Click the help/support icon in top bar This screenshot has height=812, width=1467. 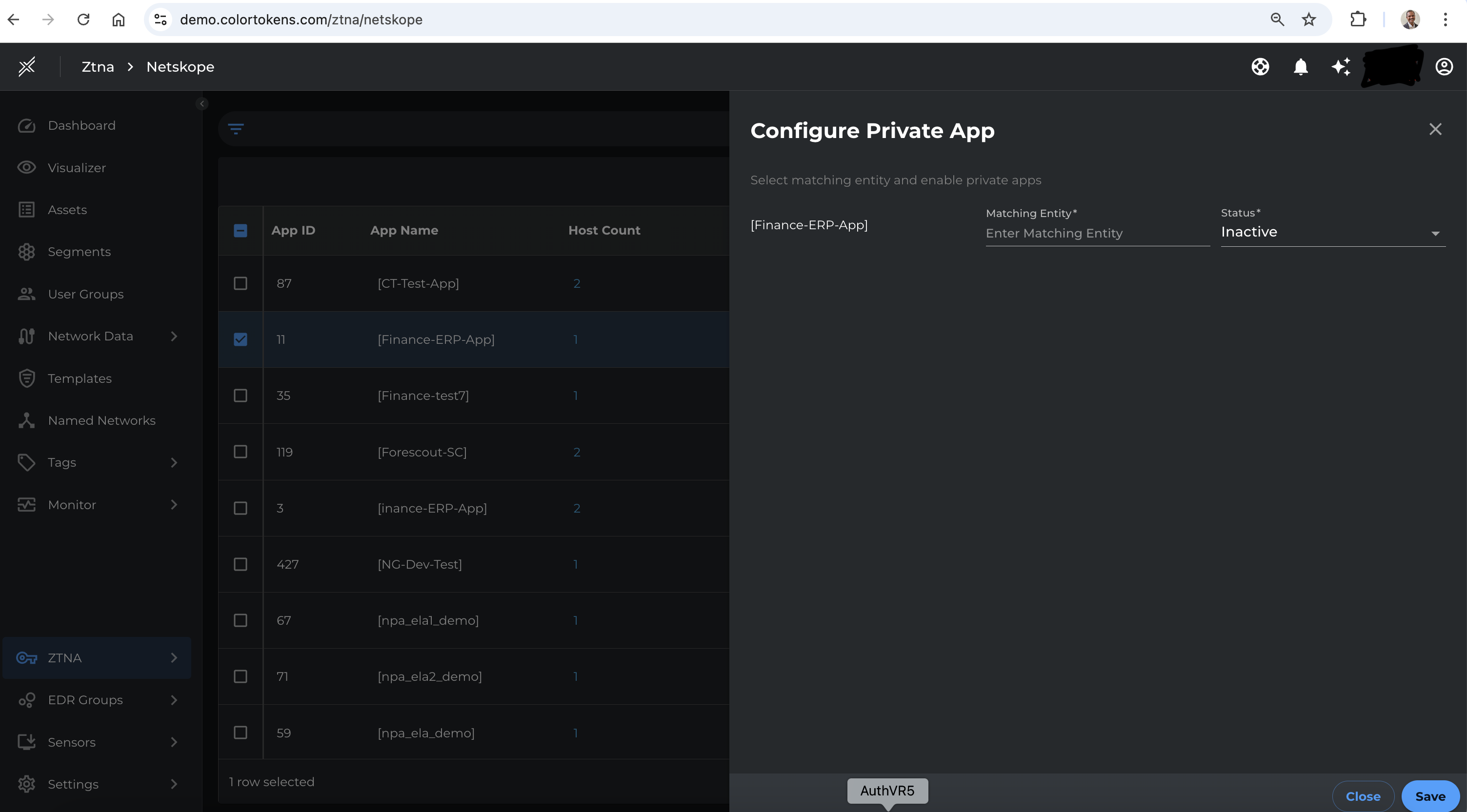point(1260,67)
